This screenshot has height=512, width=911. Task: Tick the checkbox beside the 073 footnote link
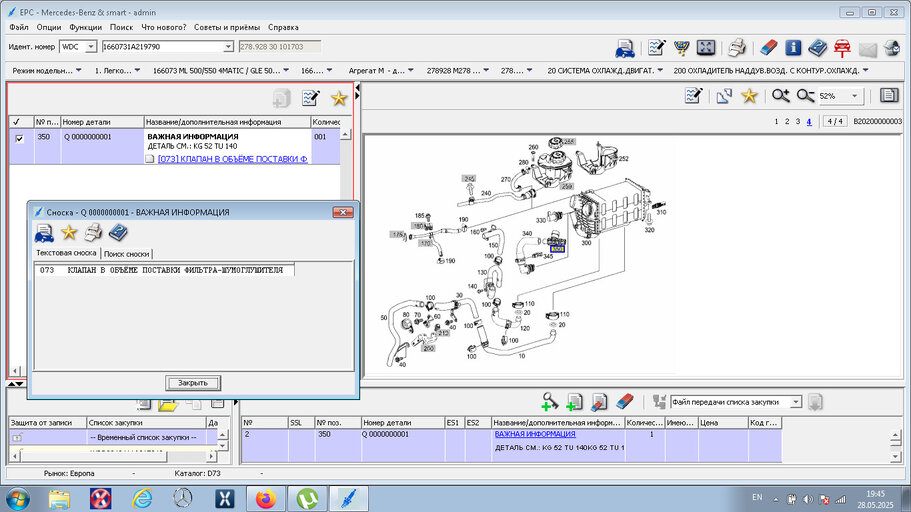pyautogui.click(x=150, y=159)
